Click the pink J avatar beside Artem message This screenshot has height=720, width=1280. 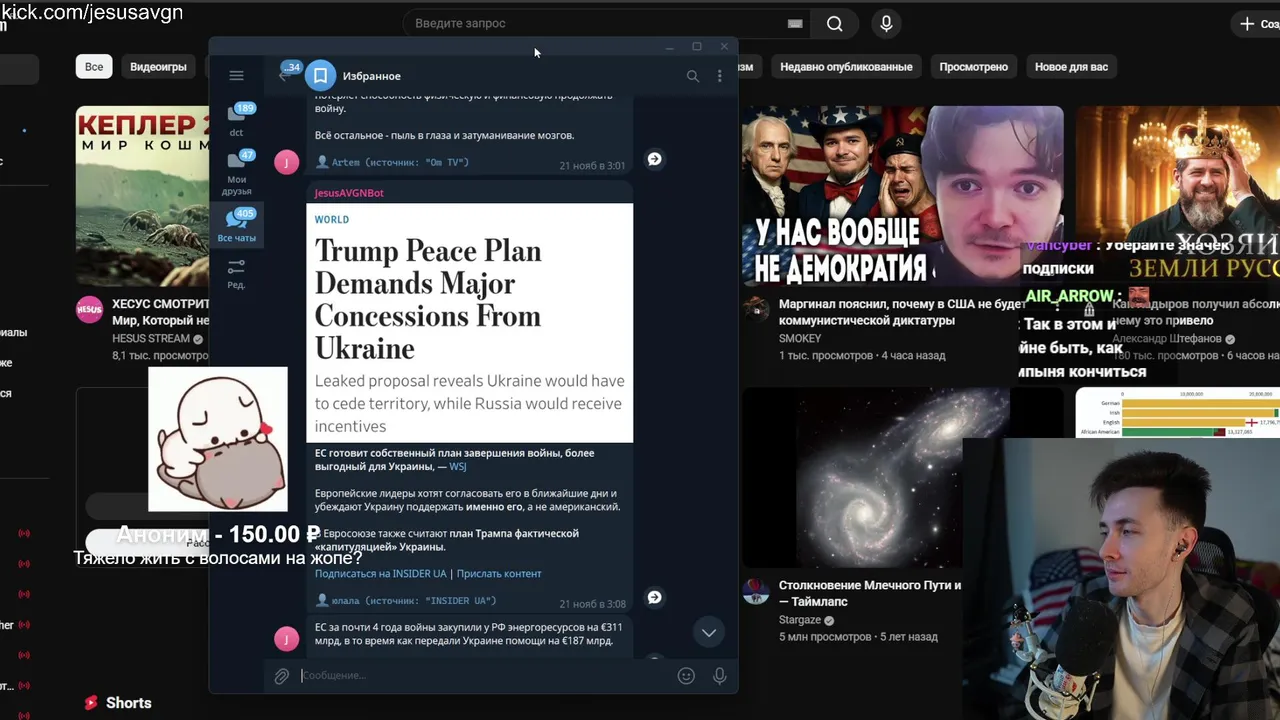[287, 162]
